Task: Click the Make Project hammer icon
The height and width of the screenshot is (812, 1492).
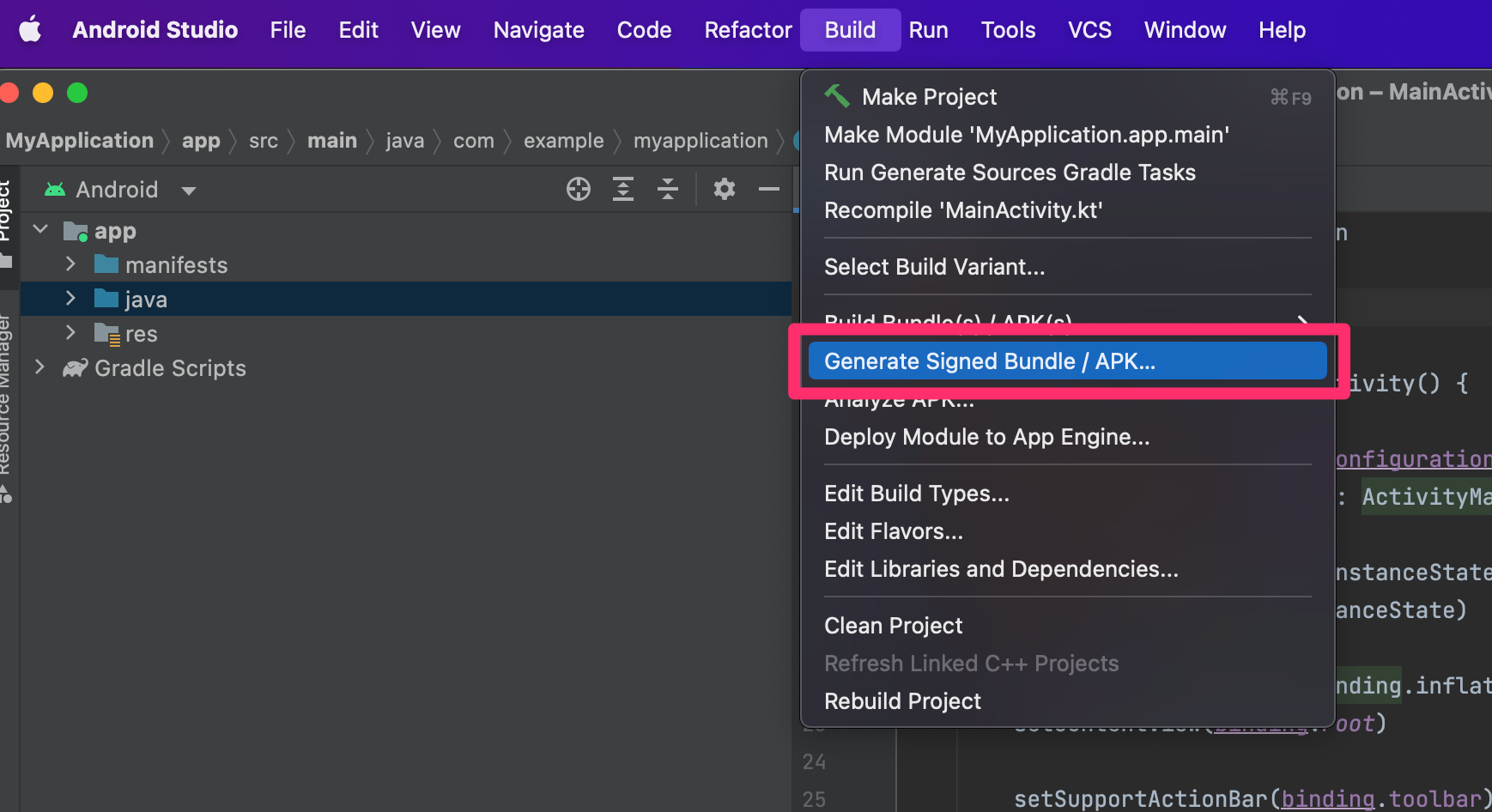Action: pos(837,95)
